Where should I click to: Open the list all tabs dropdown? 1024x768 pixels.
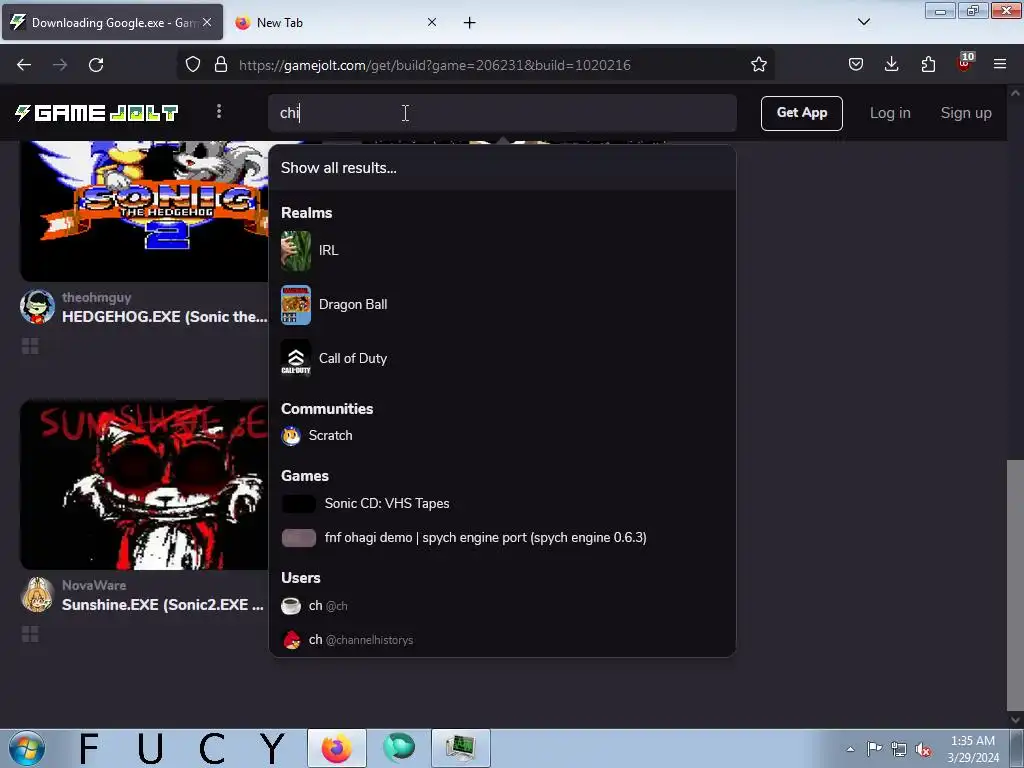(863, 22)
